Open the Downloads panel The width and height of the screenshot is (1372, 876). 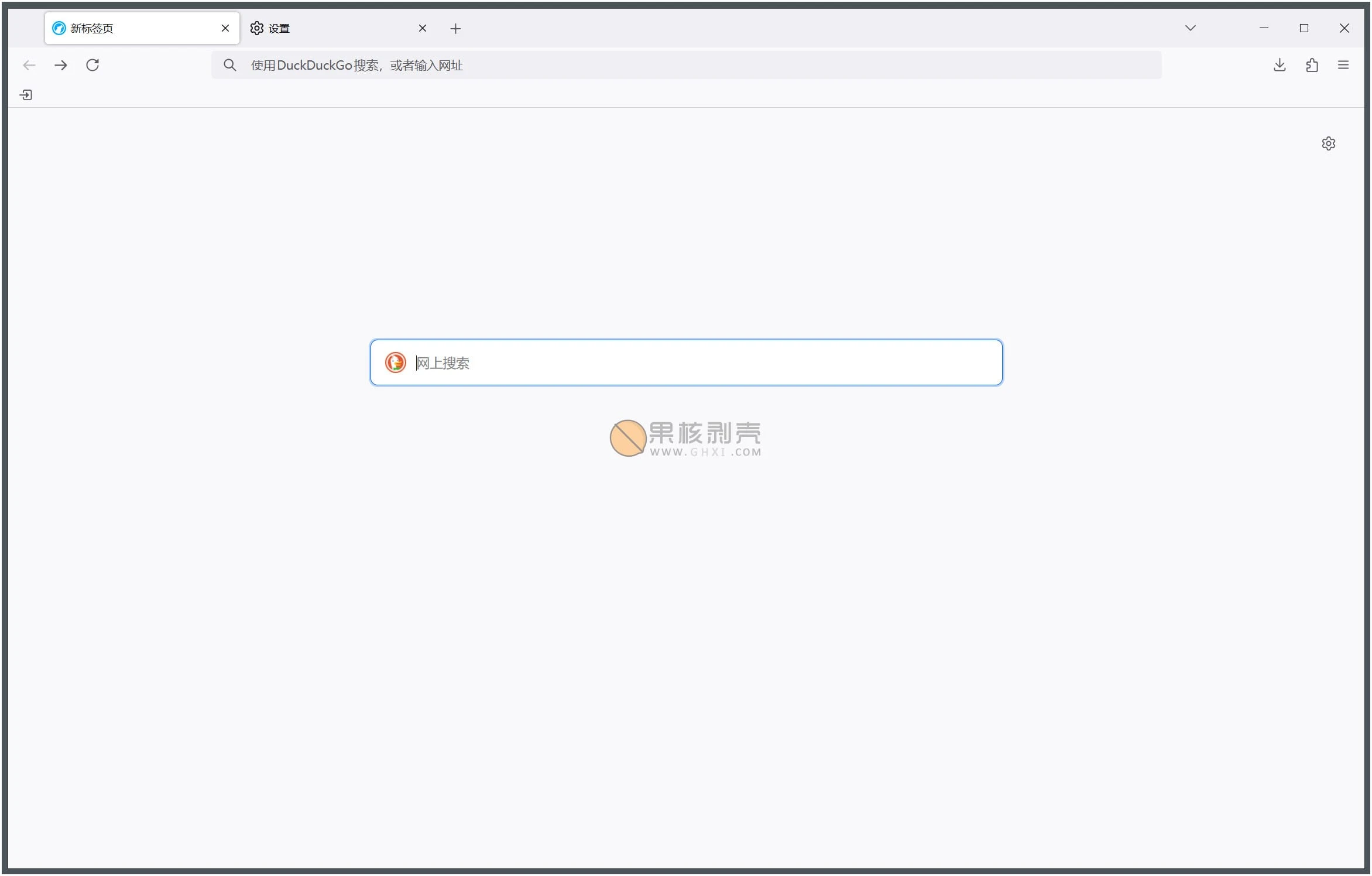[1280, 65]
